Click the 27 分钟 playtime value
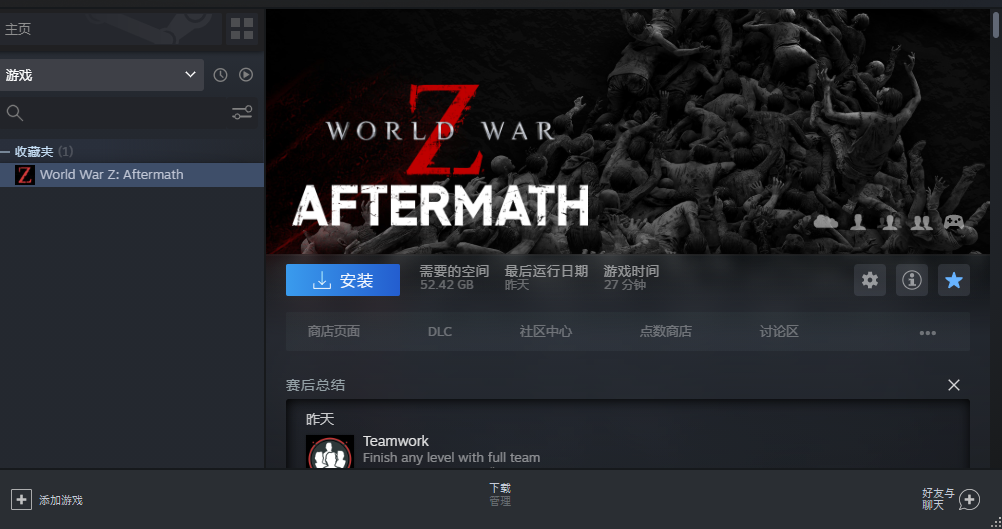Screen dimensions: 1002x529 click(x=625, y=285)
